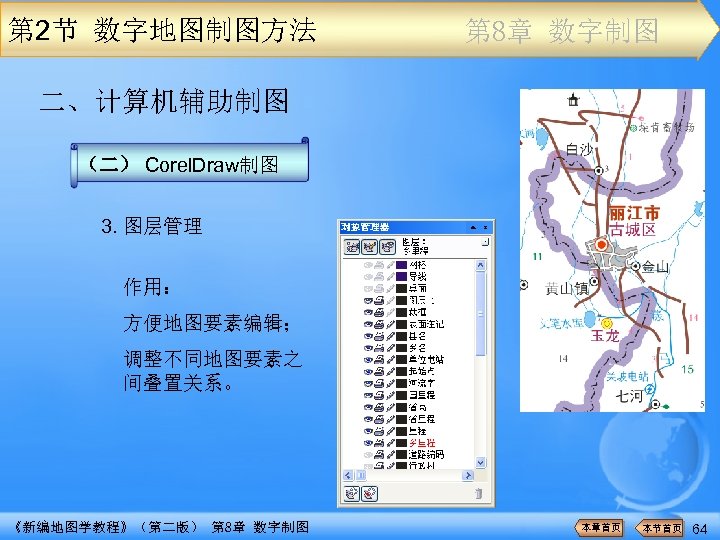Toggle printer icon of the 导线 layer

point(379,276)
